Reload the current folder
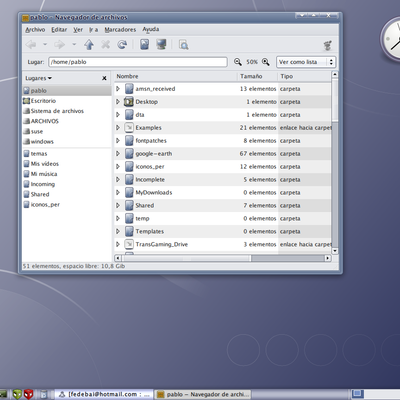400x400 pixels. pyautogui.click(x=122, y=44)
